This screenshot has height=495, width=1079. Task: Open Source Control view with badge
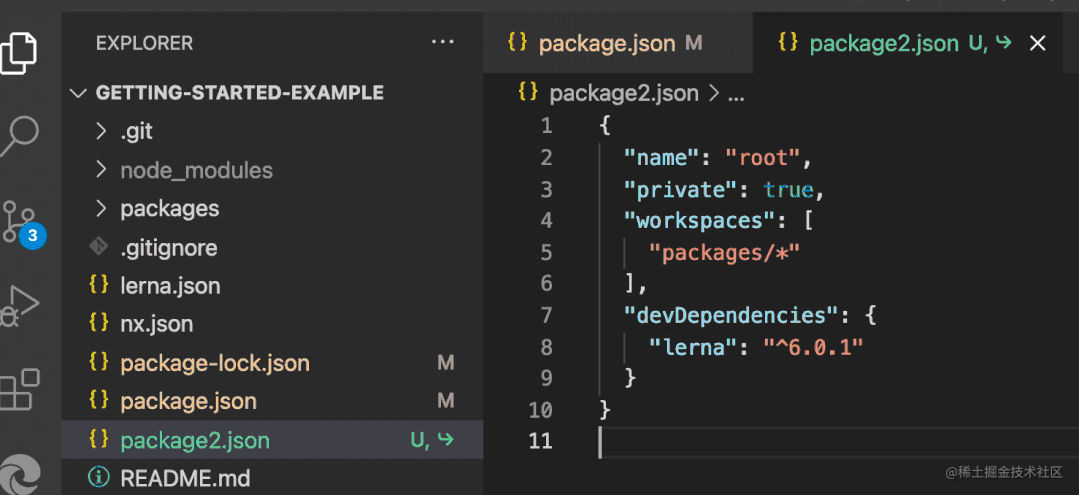tap(20, 222)
